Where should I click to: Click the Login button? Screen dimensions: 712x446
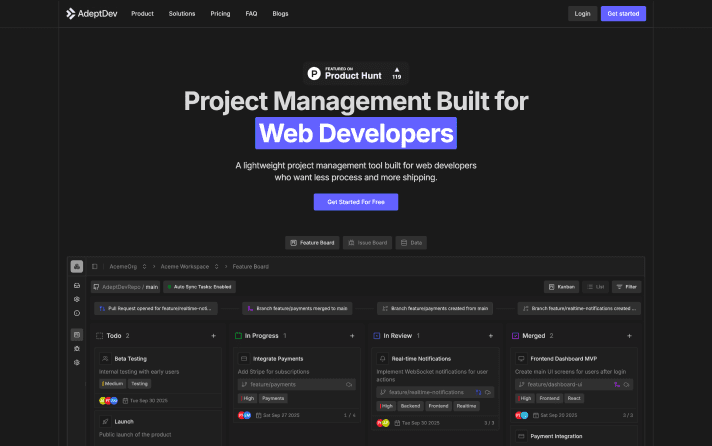[582, 14]
